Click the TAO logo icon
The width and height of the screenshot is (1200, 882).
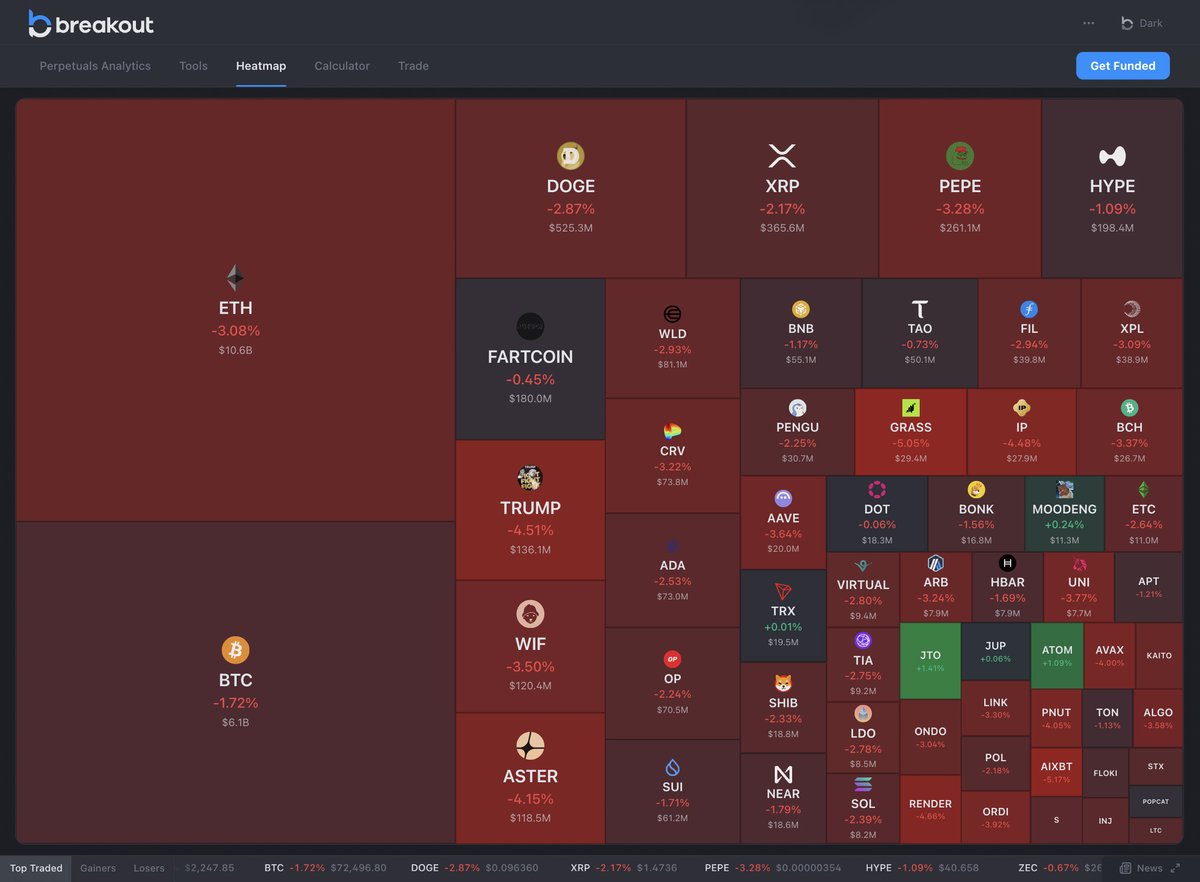pos(920,309)
